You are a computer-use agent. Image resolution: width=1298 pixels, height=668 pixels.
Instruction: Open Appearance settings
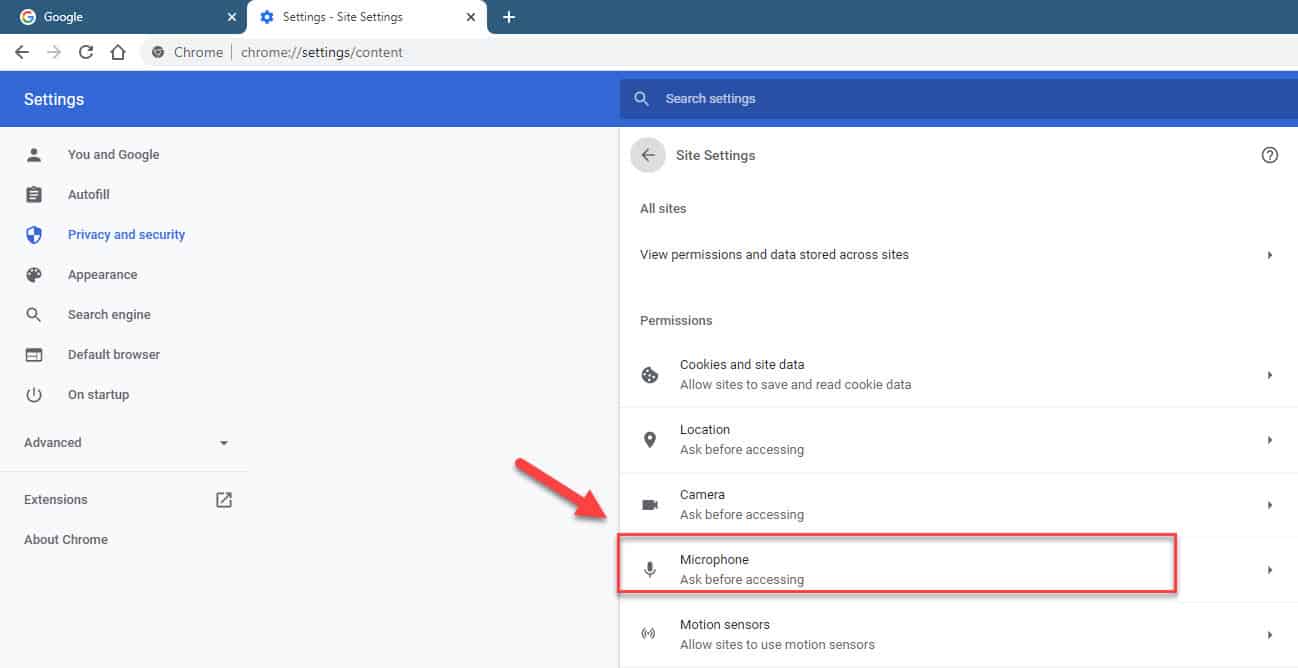(102, 275)
